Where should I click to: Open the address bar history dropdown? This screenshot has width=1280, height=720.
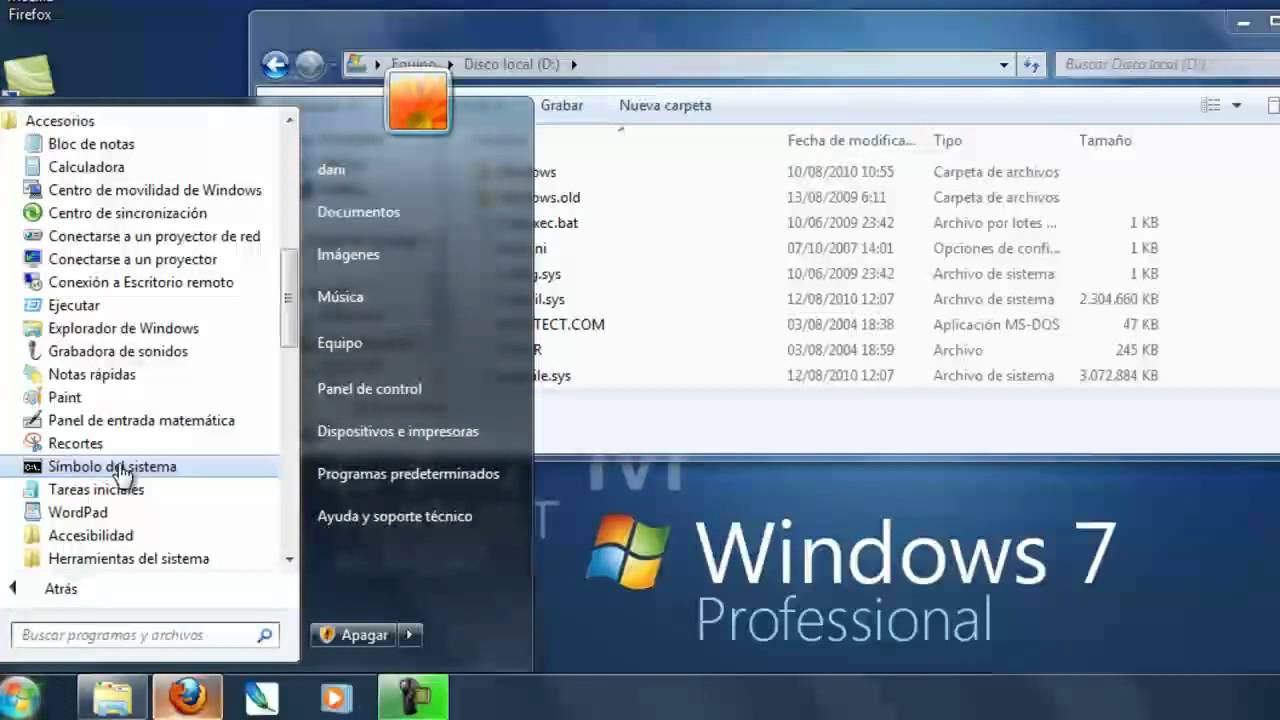pyautogui.click(x=1004, y=64)
